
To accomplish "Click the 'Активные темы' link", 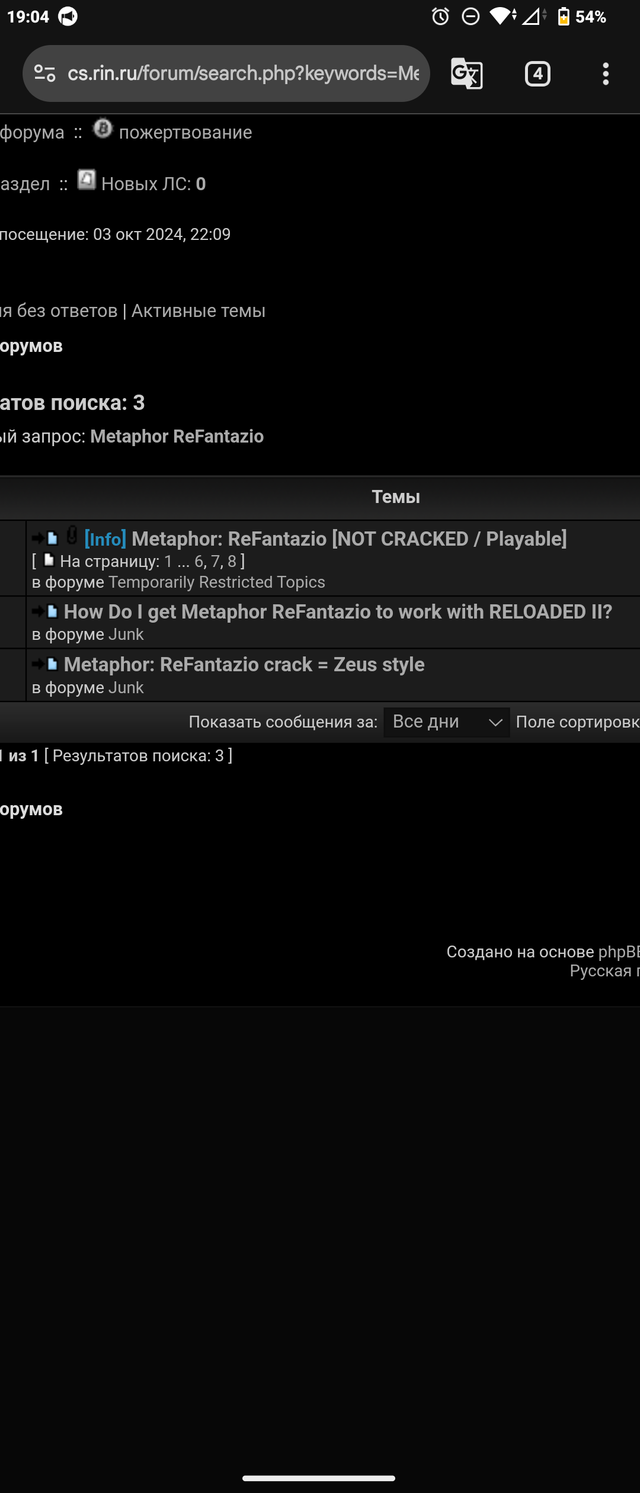I will coord(198,311).
